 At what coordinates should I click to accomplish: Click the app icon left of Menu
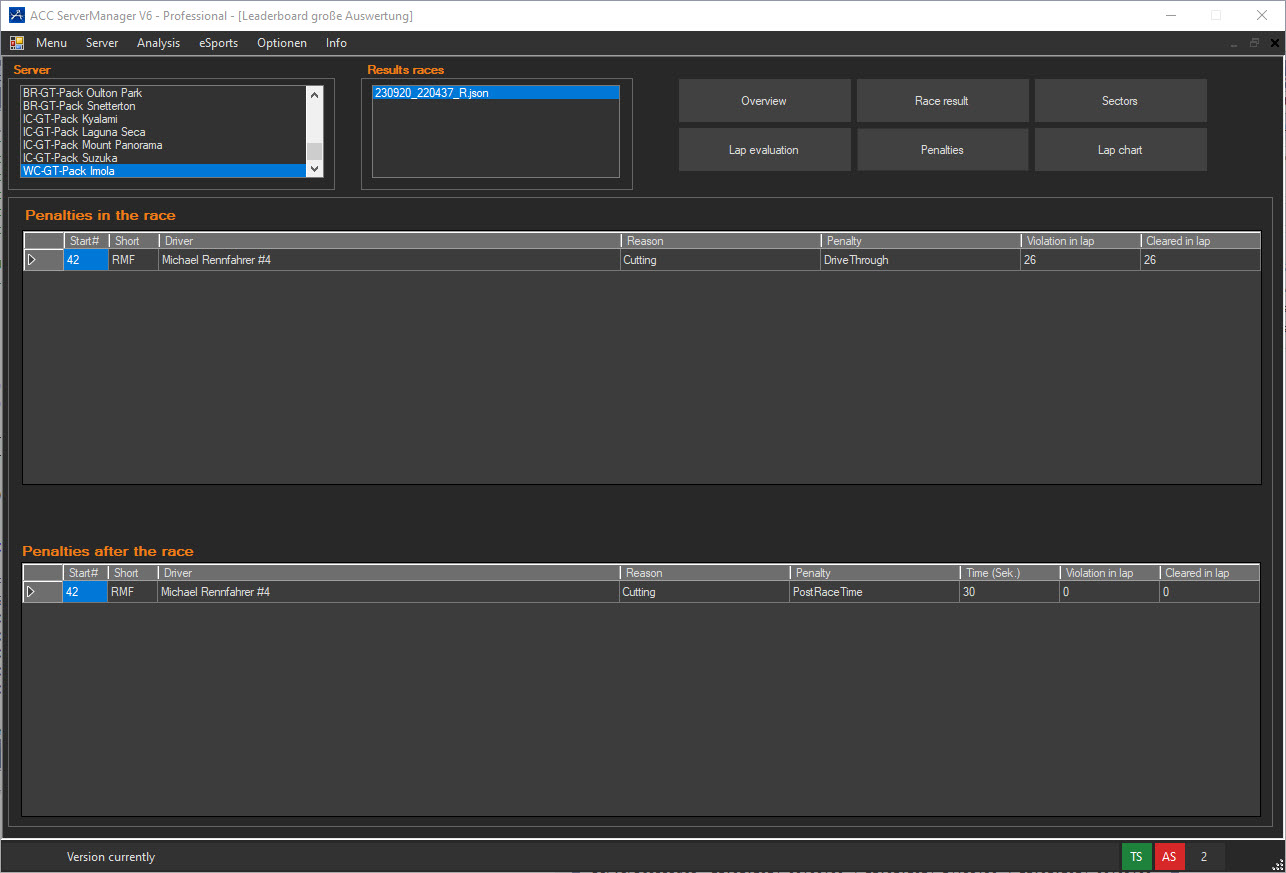pos(17,43)
